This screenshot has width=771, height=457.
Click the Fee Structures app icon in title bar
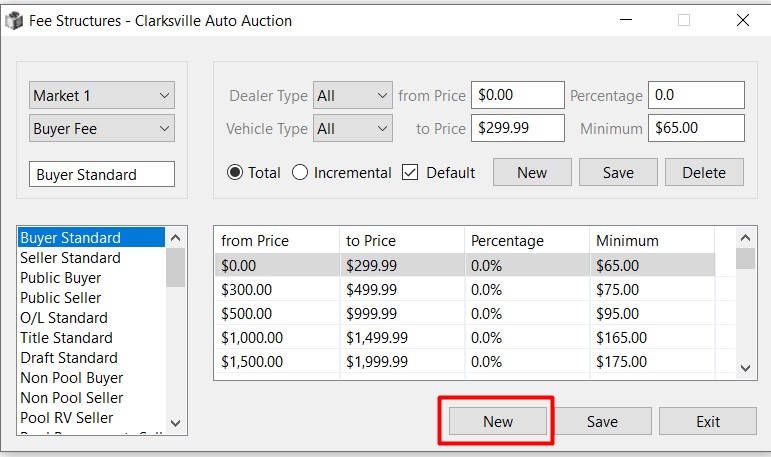(15, 20)
